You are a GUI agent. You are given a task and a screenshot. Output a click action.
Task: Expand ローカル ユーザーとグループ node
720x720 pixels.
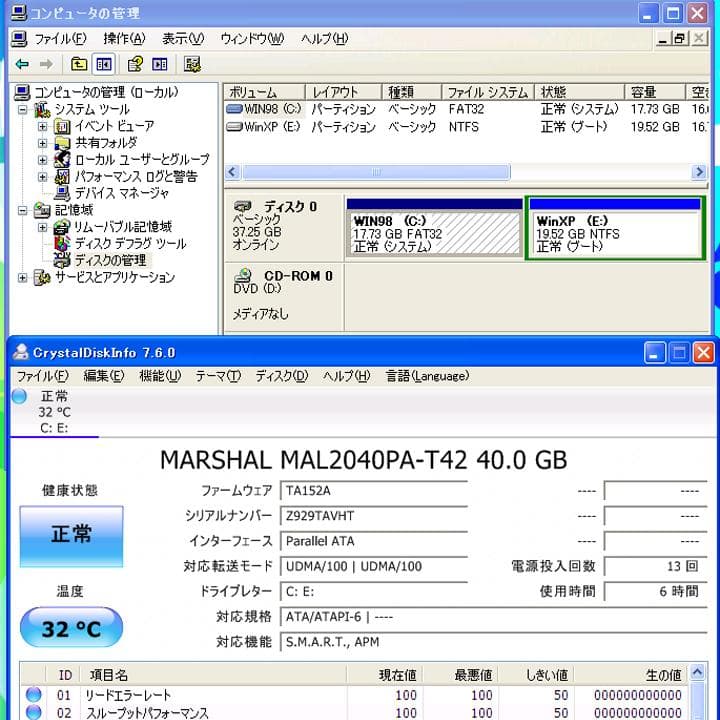tap(42, 160)
